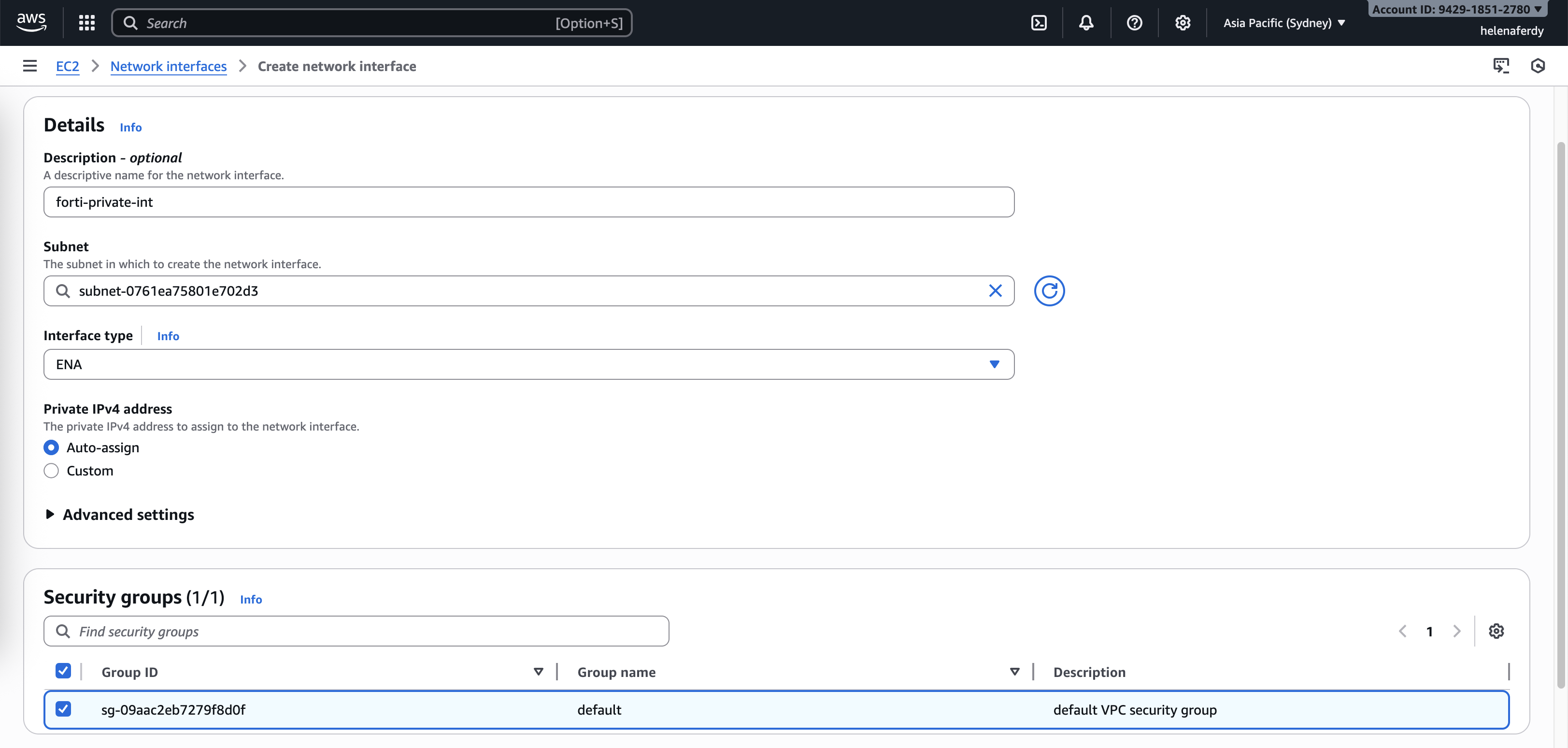
Task: Open console settings gear in header
Action: pyautogui.click(x=1182, y=23)
